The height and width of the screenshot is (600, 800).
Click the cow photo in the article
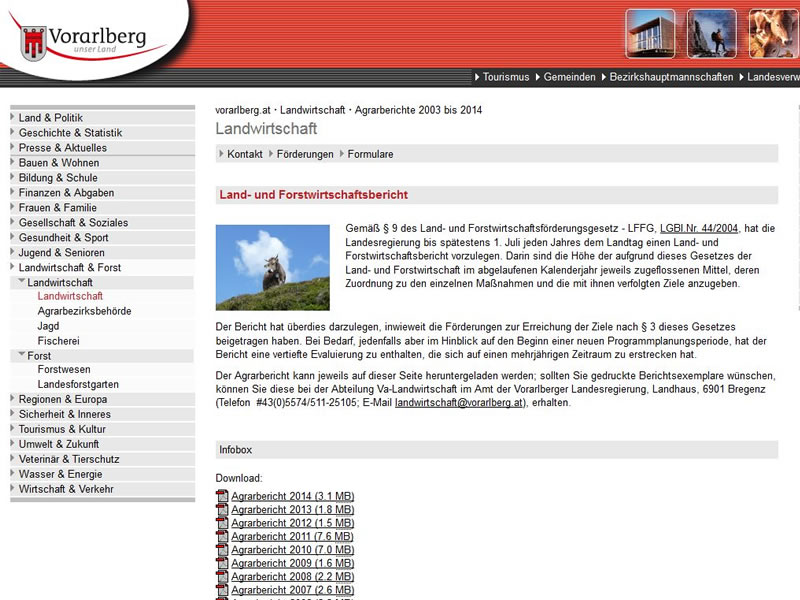point(272,267)
